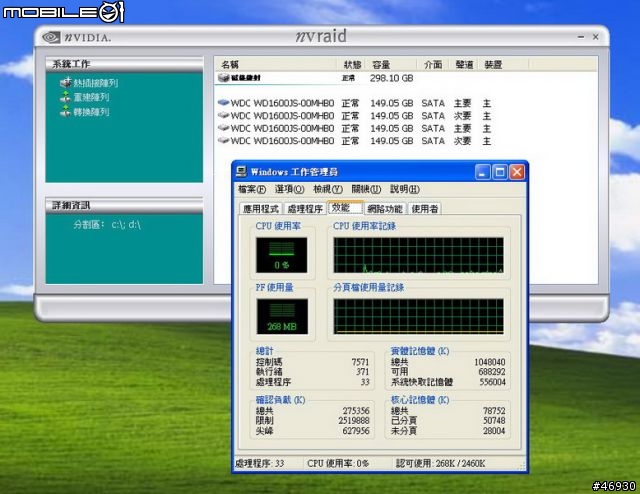This screenshot has height=494, width=640.
Task: Minimize the Windows 工作管理員 window
Action: click(482, 172)
